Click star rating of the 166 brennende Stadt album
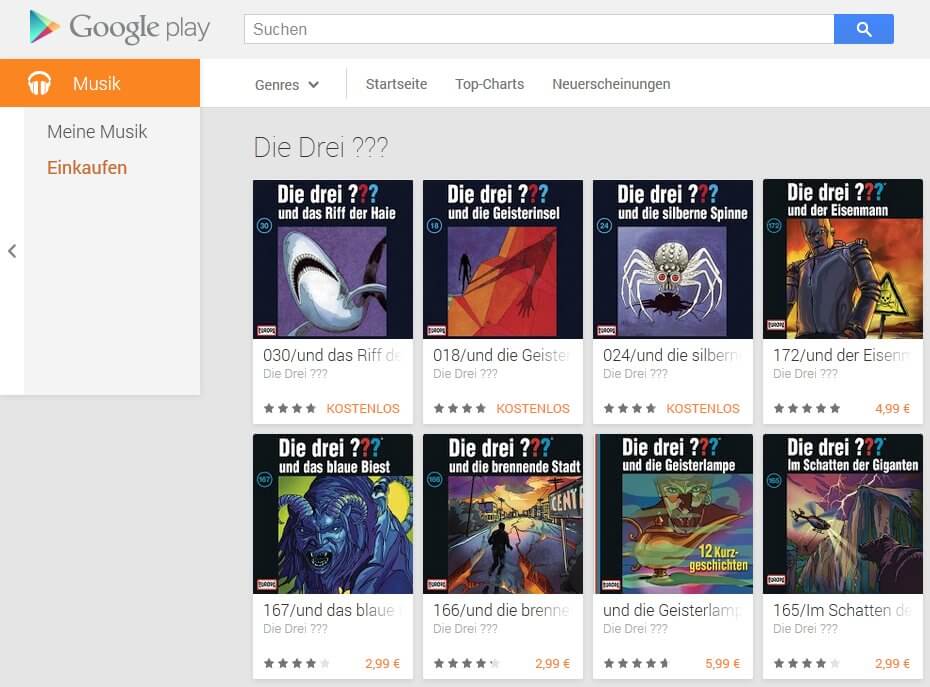Viewport: 930px width, 687px height. click(467, 664)
